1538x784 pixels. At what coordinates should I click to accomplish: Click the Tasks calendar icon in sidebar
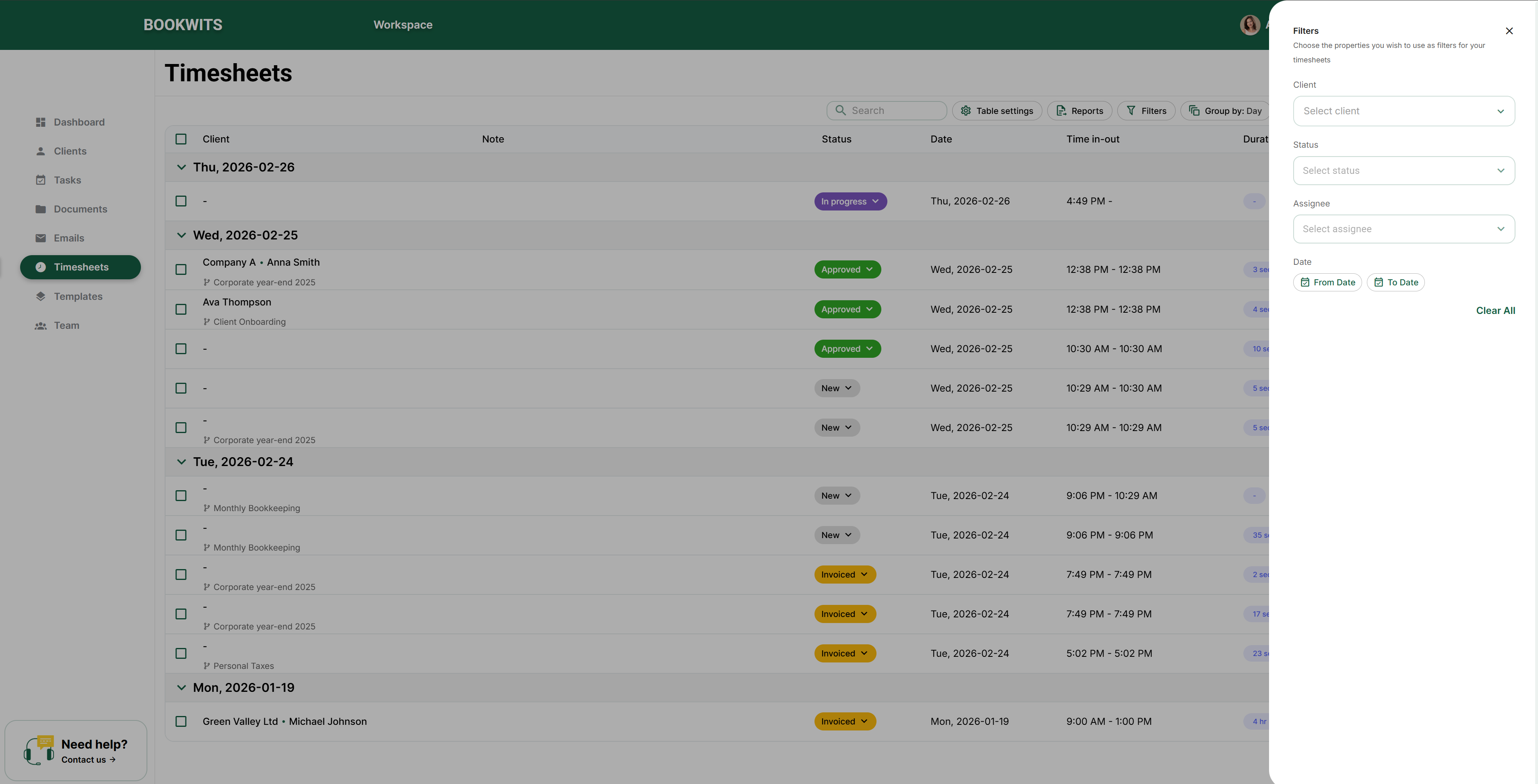pos(41,180)
